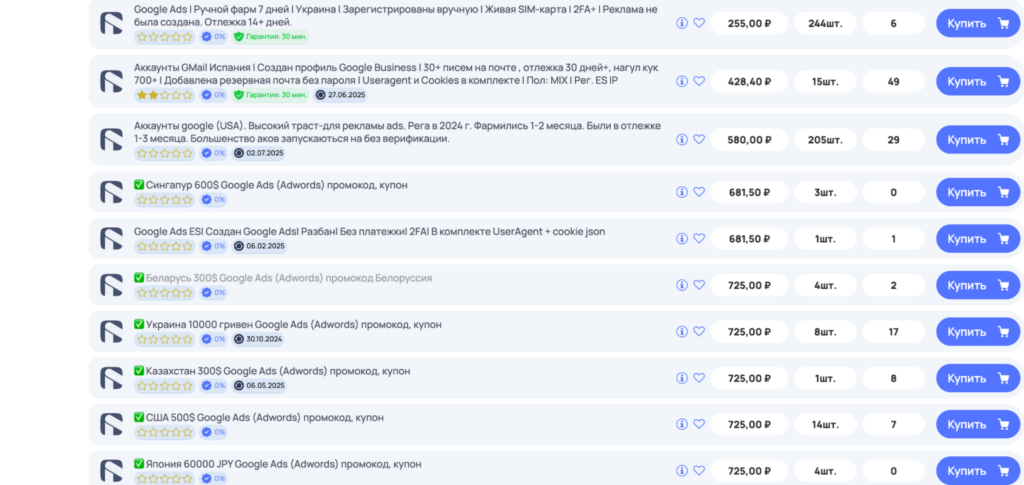Image resolution: width=1024 pixels, height=485 pixels.
Task: Click info icon for GMail Испания accounts
Action: [x=682, y=82]
